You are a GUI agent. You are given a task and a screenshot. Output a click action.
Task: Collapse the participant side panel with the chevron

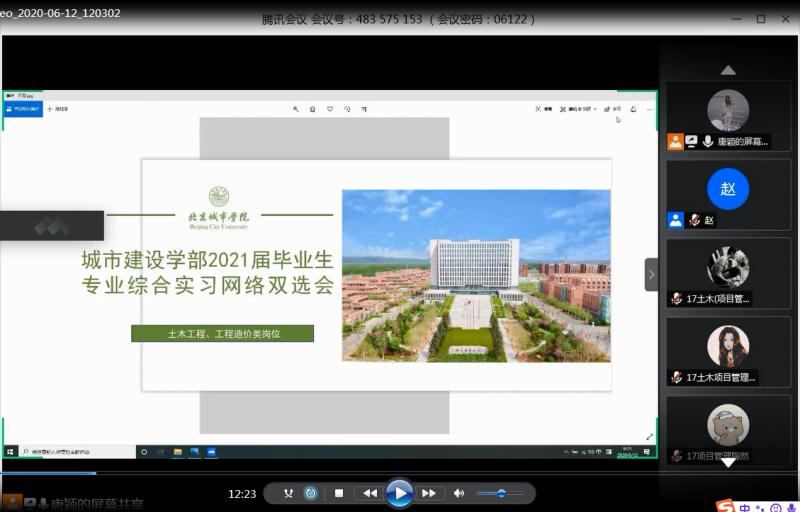point(652,274)
